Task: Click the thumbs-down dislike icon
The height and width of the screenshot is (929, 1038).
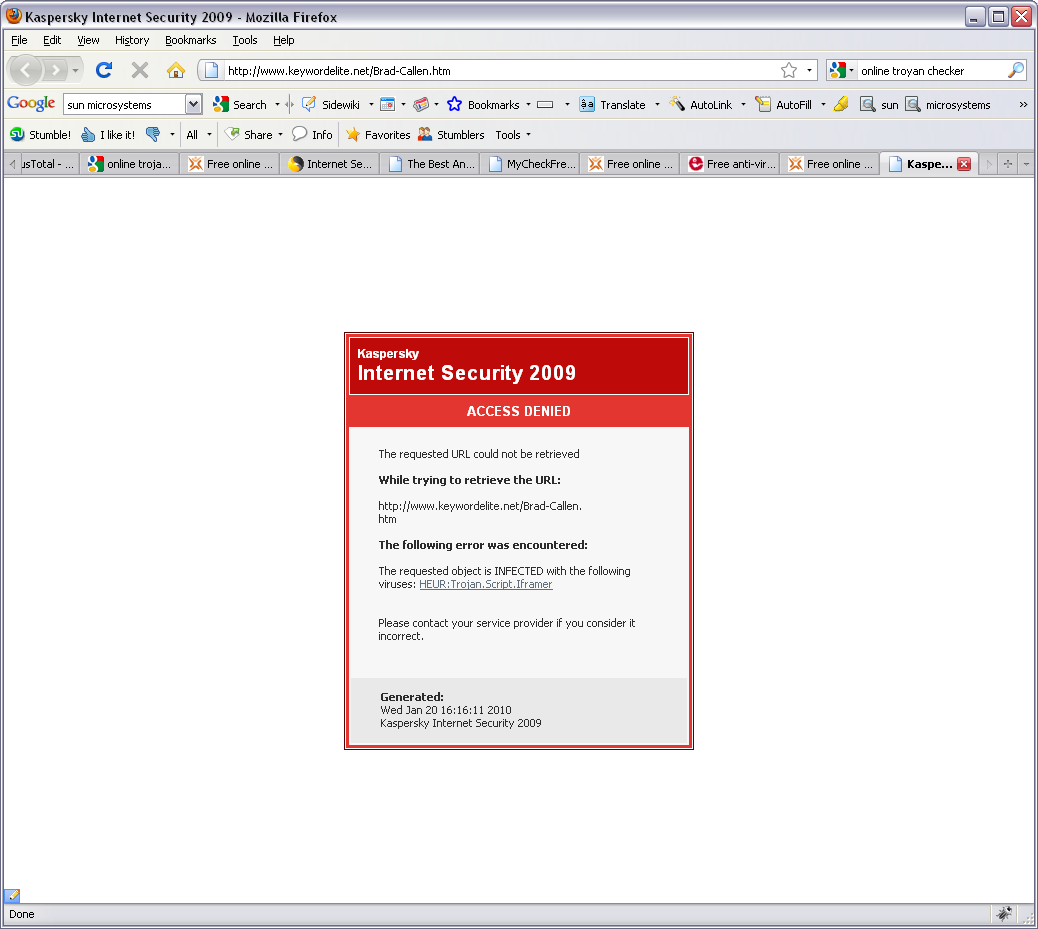Action: (153, 134)
